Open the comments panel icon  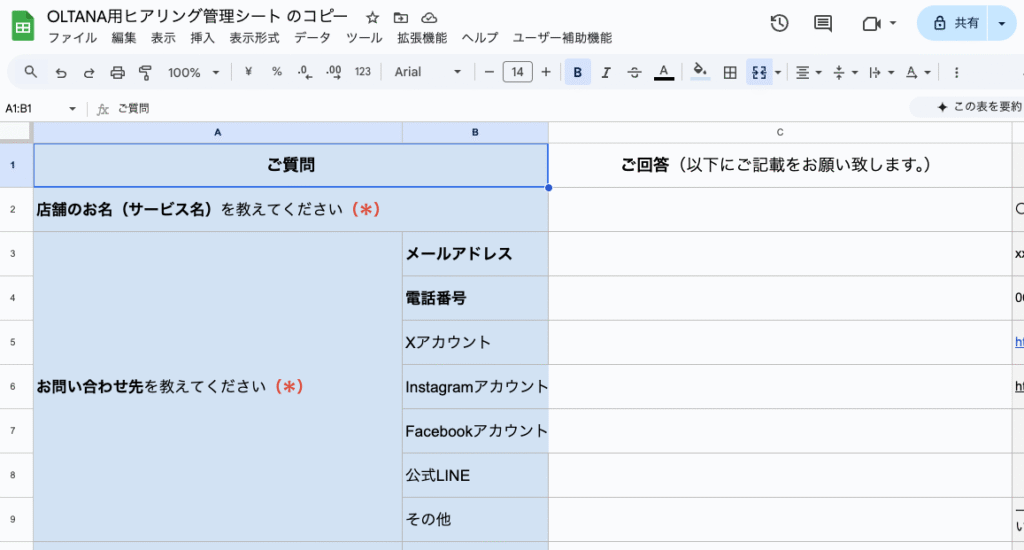[x=823, y=23]
